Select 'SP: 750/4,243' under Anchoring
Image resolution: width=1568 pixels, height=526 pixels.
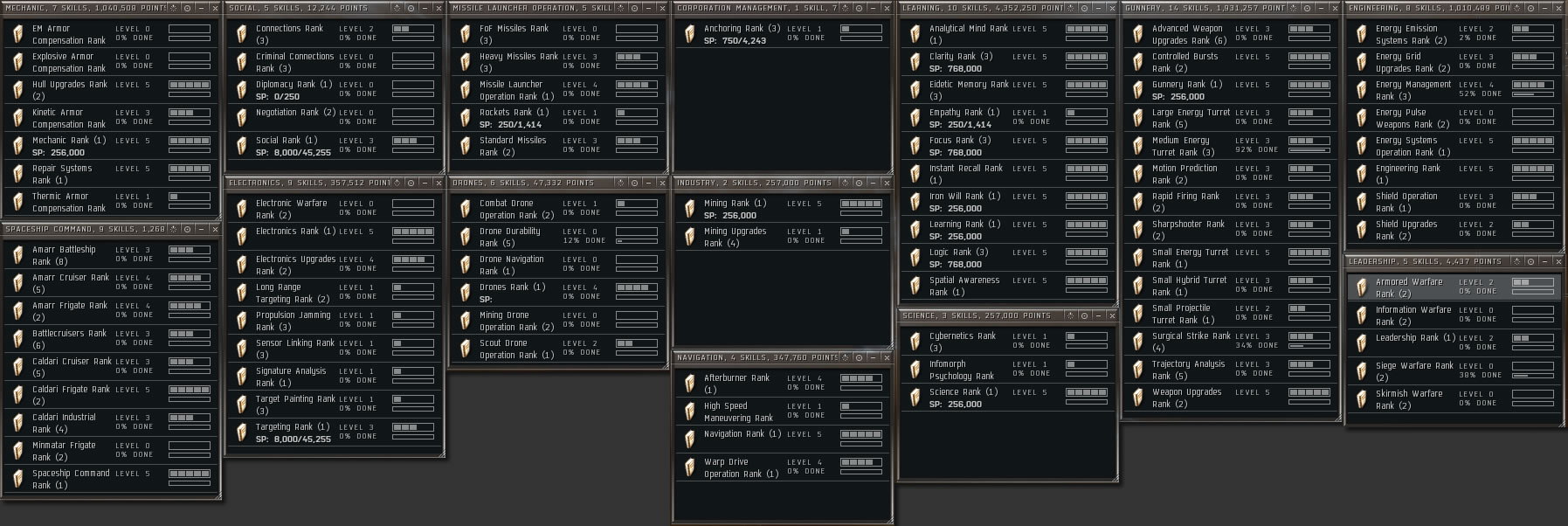click(x=735, y=40)
